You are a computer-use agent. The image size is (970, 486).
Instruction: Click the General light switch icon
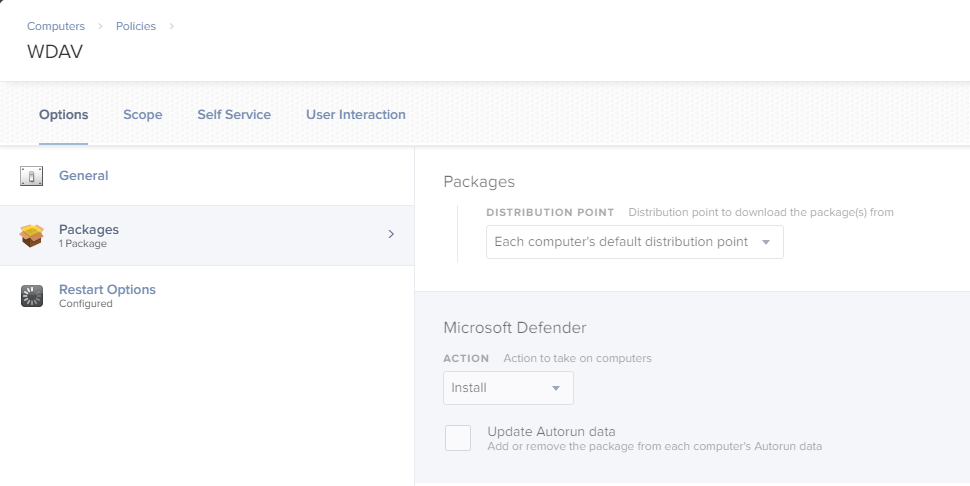pos(32,176)
